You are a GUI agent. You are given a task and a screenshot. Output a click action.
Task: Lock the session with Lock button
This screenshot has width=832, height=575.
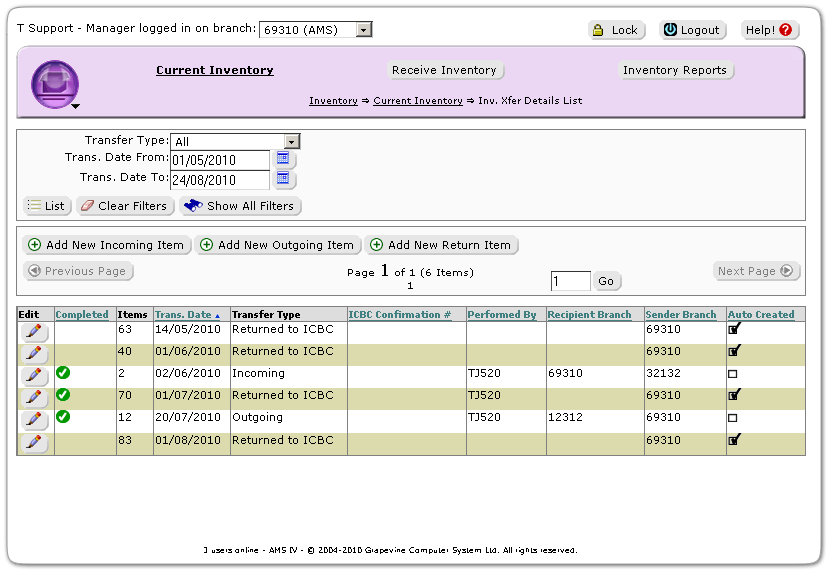tap(616, 30)
